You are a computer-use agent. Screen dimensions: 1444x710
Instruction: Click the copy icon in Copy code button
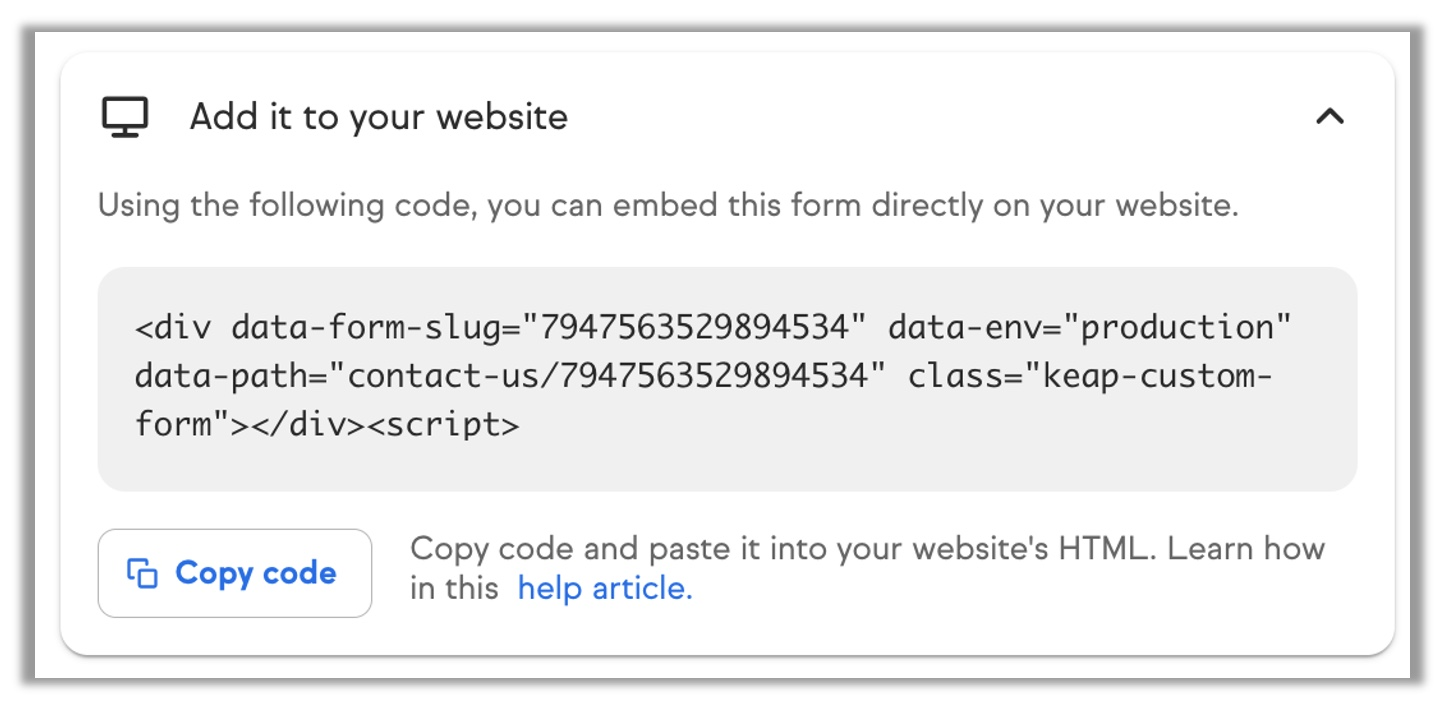tap(142, 573)
